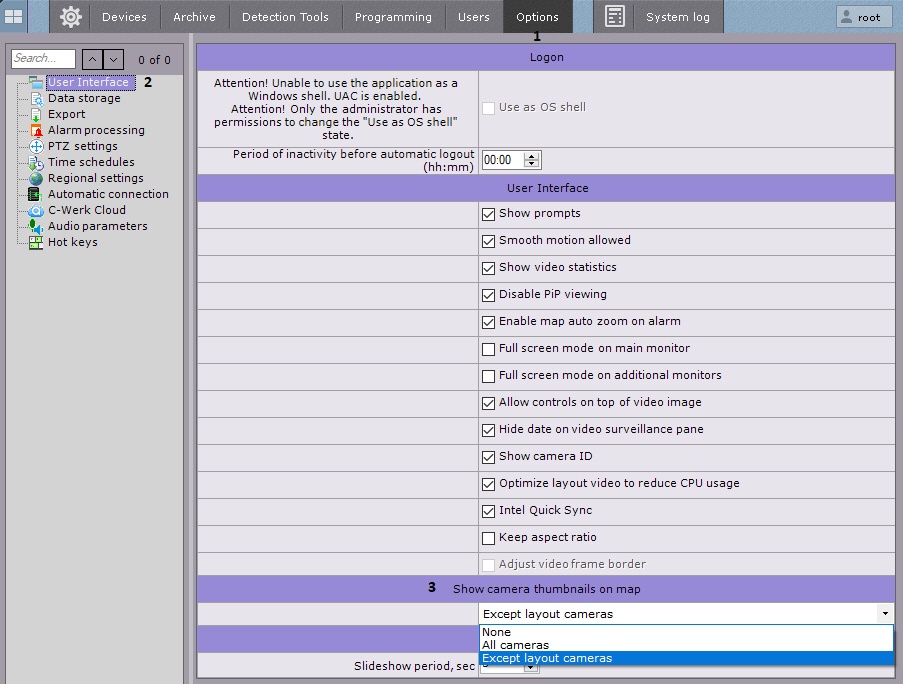Click the Audio parameters icon
This screenshot has height=684, width=903.
(36, 226)
